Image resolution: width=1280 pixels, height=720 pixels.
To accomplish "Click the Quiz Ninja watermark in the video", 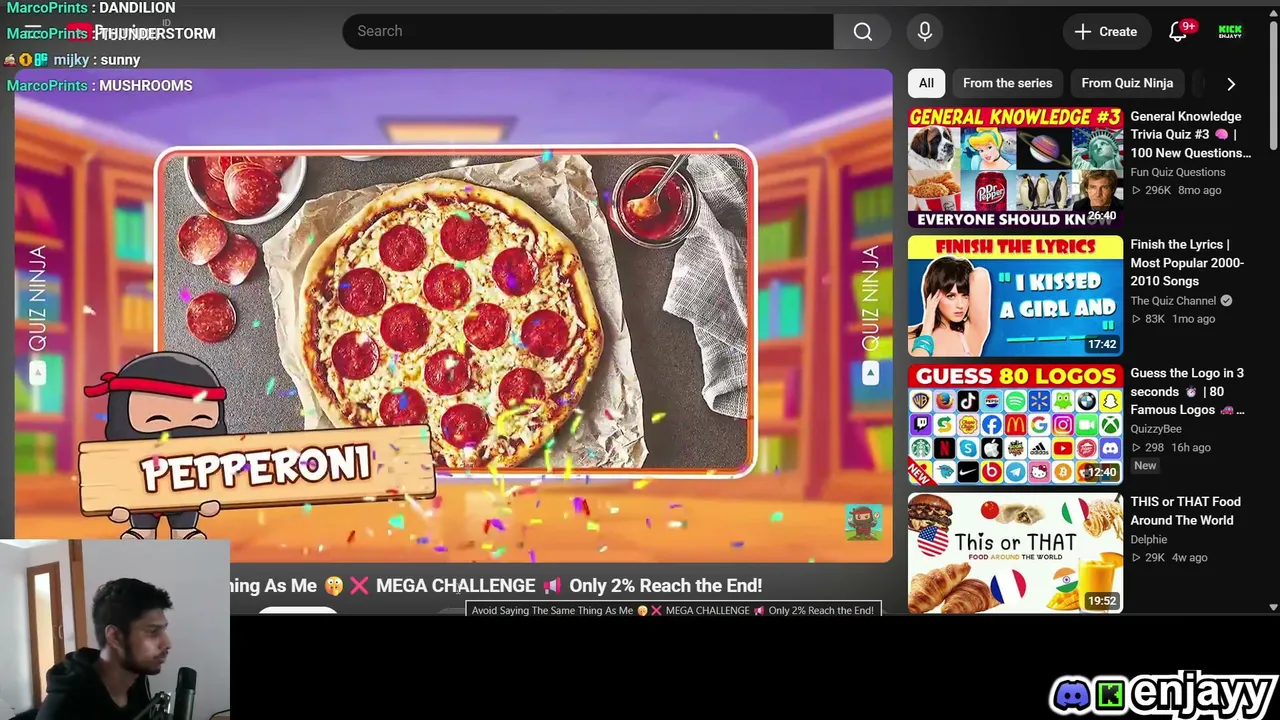I will pyautogui.click(x=863, y=521).
